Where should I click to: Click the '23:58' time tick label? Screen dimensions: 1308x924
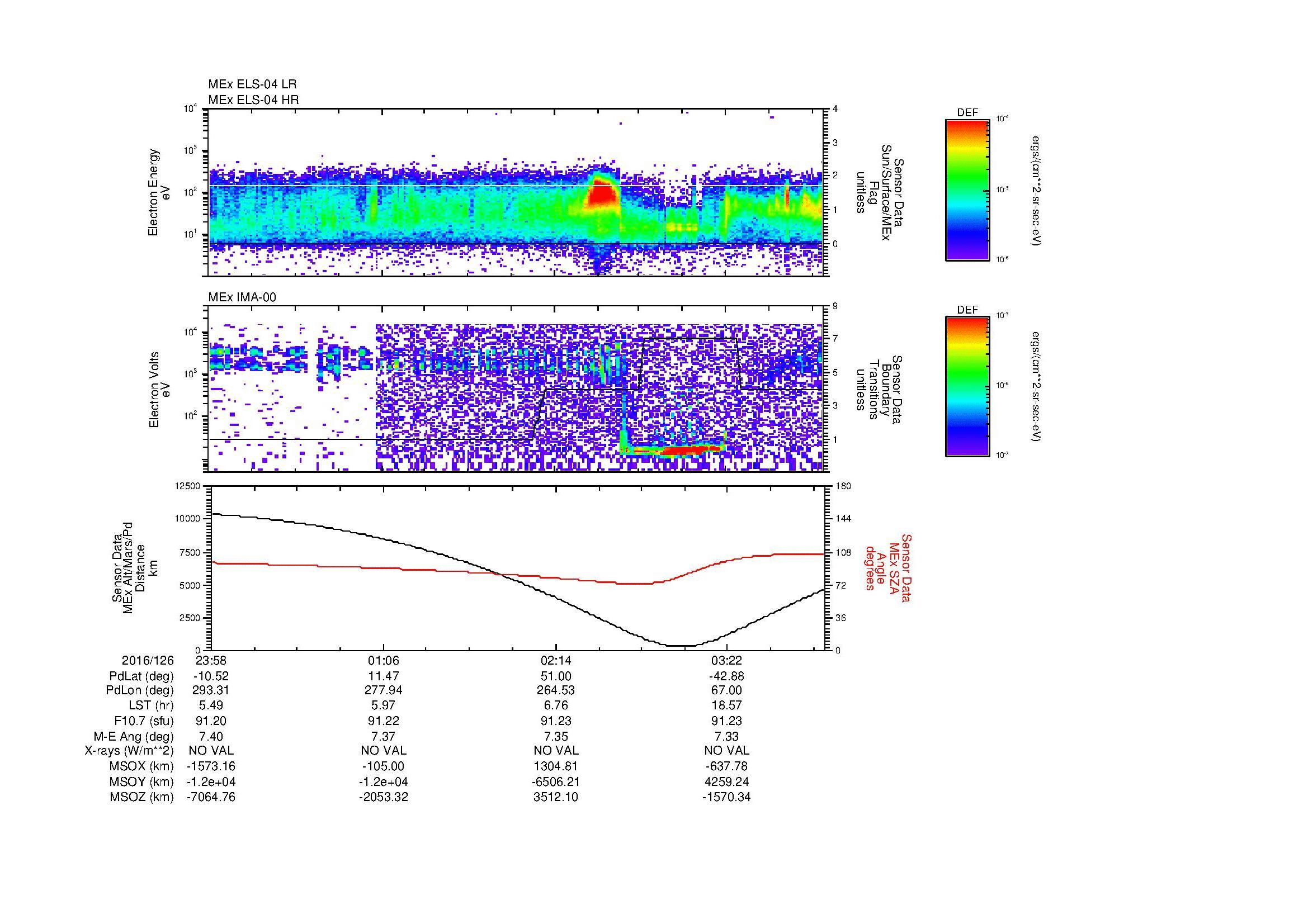pyautogui.click(x=211, y=661)
